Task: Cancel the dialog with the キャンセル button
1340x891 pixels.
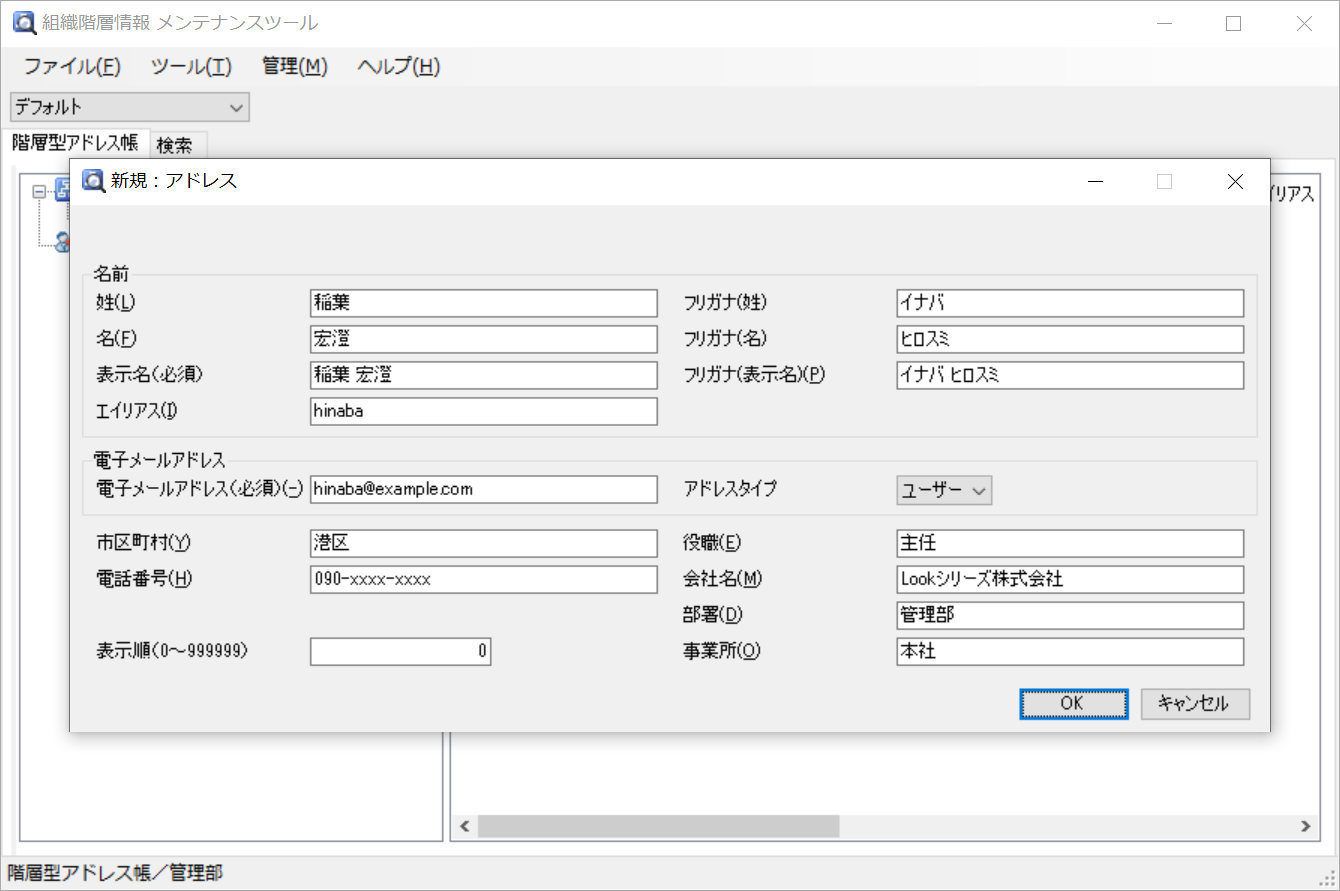Action: [x=1194, y=703]
